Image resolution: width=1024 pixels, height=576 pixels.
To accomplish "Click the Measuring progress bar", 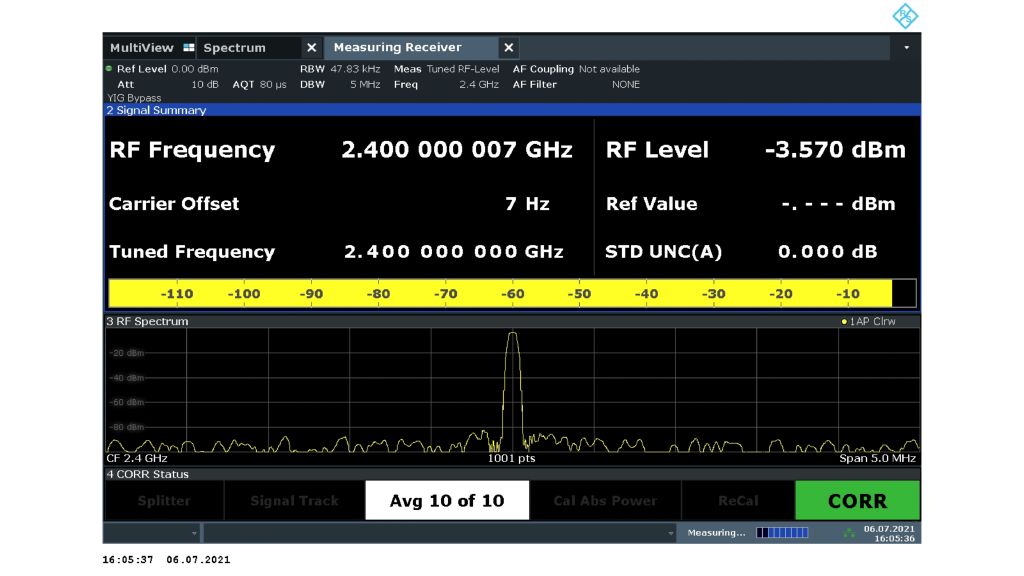I will 782,533.
